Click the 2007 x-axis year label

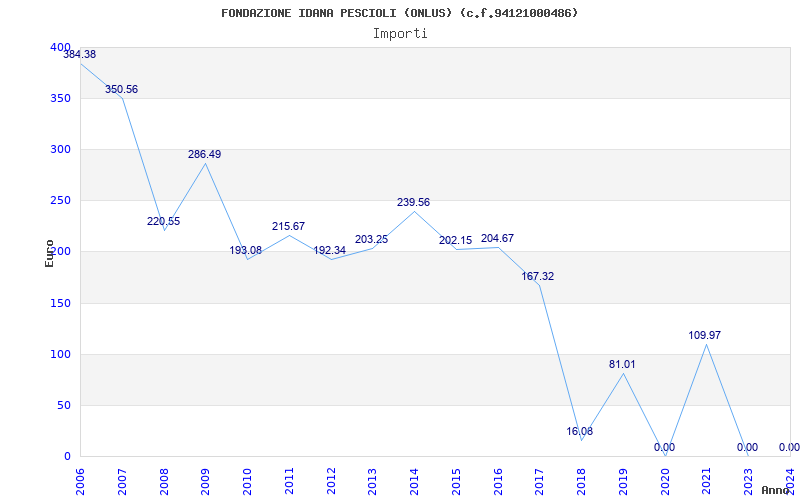[122, 482]
